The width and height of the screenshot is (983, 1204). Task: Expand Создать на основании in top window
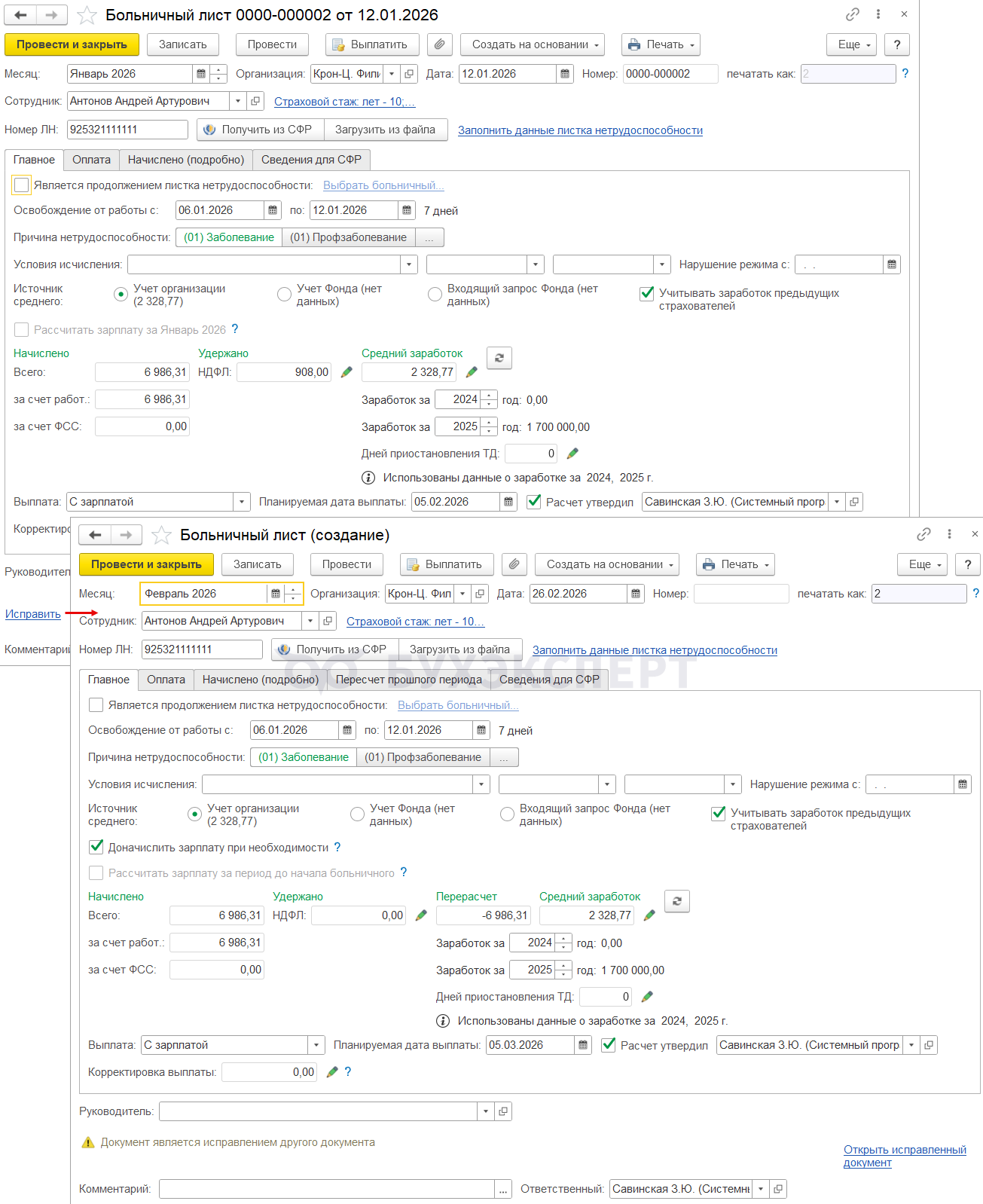[x=533, y=44]
